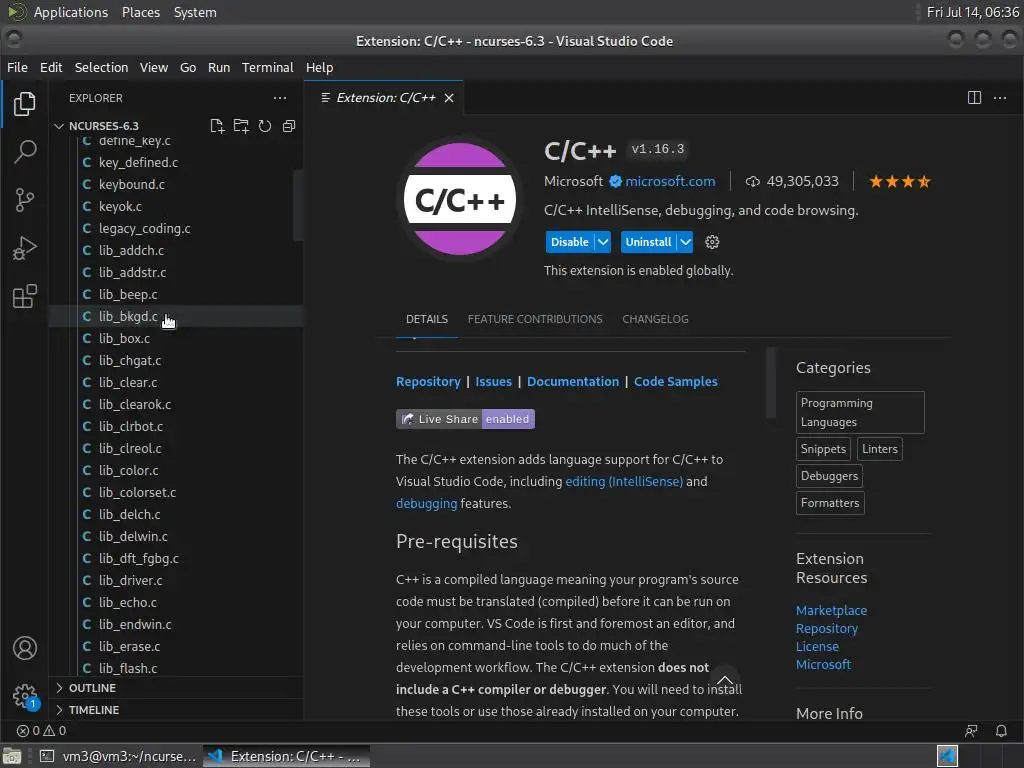Open the Code Samples link

point(675,382)
